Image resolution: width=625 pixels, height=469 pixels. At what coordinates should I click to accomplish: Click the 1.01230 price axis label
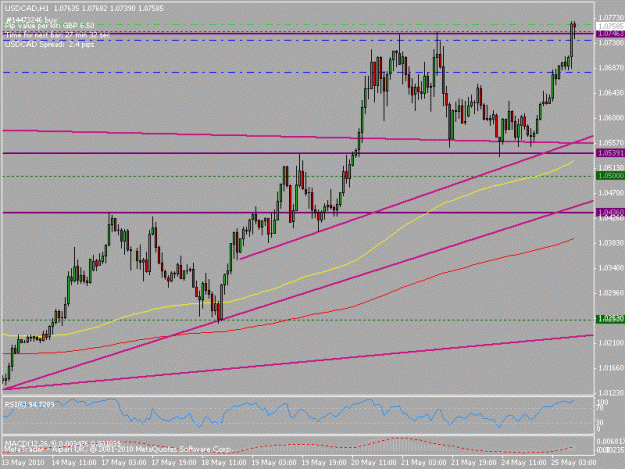pyautogui.click(x=609, y=393)
